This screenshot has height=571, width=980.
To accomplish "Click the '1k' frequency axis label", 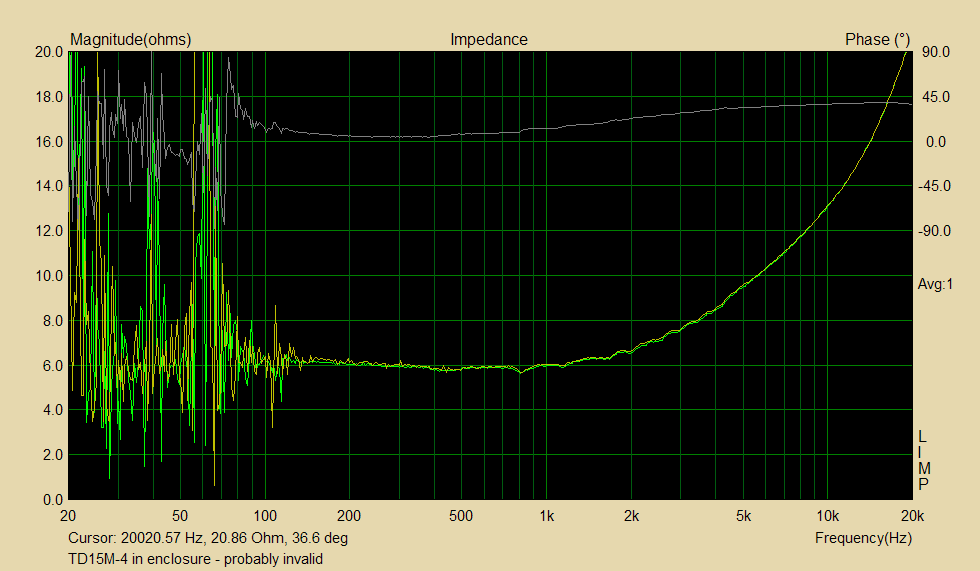I will pos(546,516).
